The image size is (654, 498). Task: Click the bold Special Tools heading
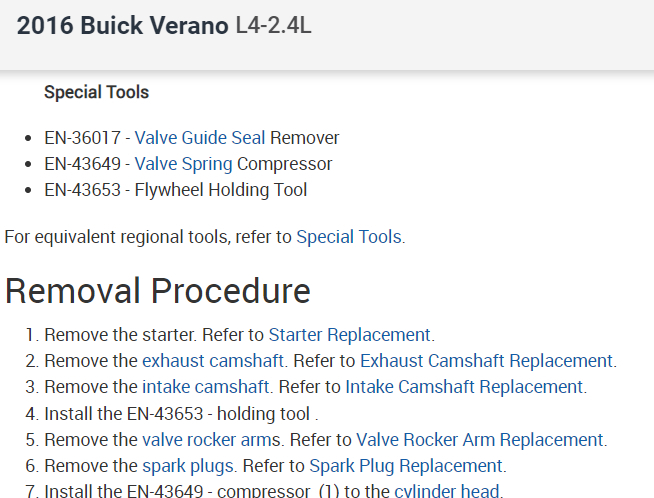[x=96, y=92]
